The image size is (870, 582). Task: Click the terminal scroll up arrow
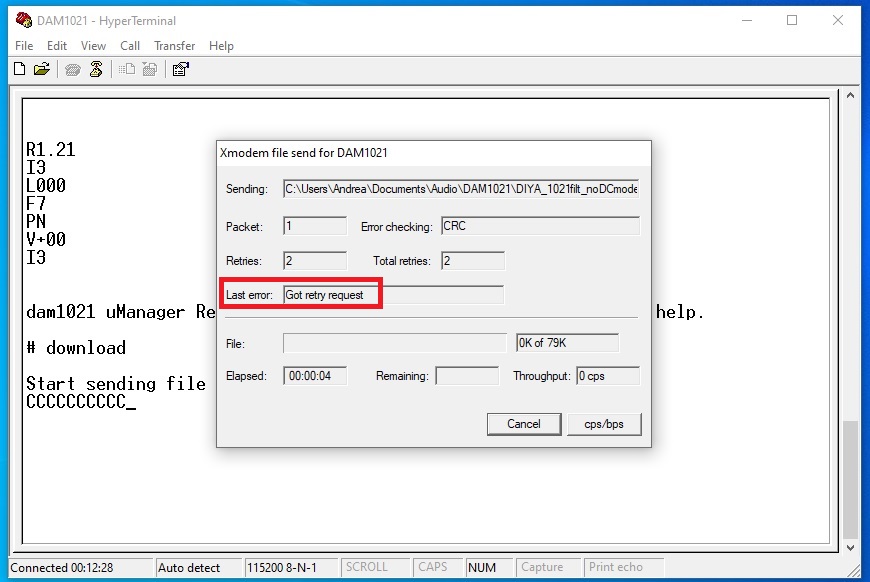tap(850, 95)
